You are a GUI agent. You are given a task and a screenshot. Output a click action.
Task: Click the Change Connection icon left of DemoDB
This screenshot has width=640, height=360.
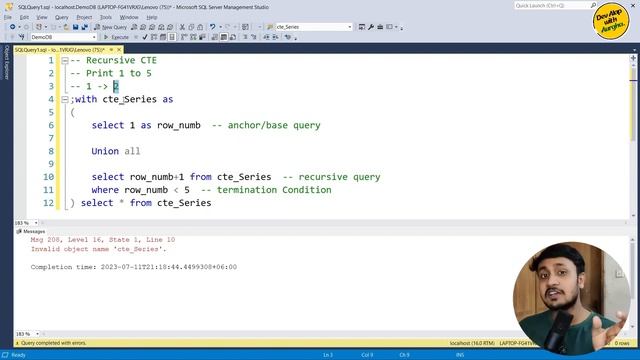tap(22, 37)
